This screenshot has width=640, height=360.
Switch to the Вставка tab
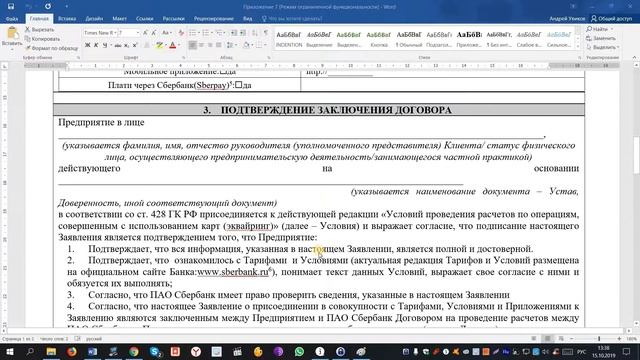pyautogui.click(x=67, y=19)
